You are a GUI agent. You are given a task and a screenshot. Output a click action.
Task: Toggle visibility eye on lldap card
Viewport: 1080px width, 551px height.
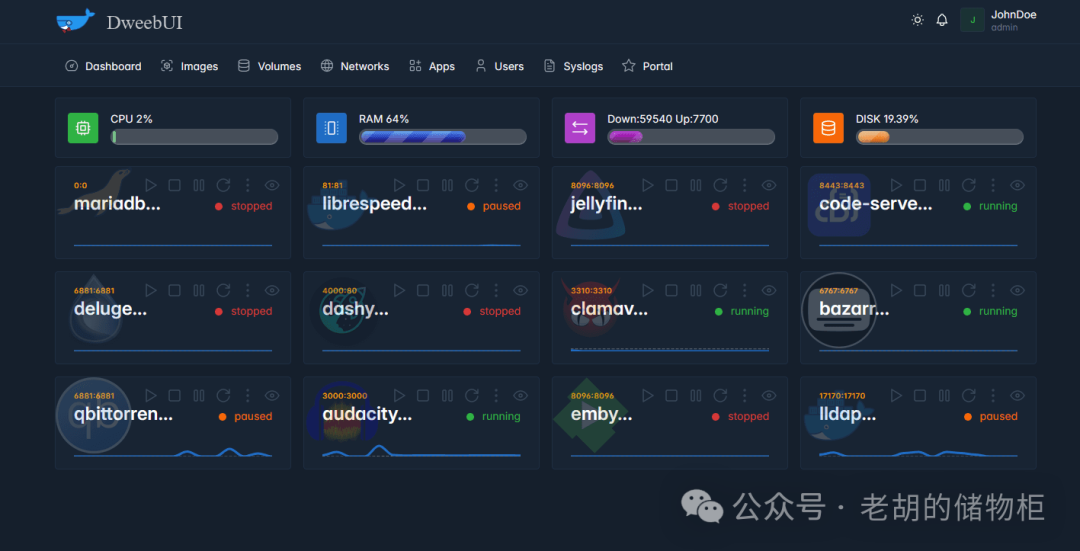point(1017,395)
